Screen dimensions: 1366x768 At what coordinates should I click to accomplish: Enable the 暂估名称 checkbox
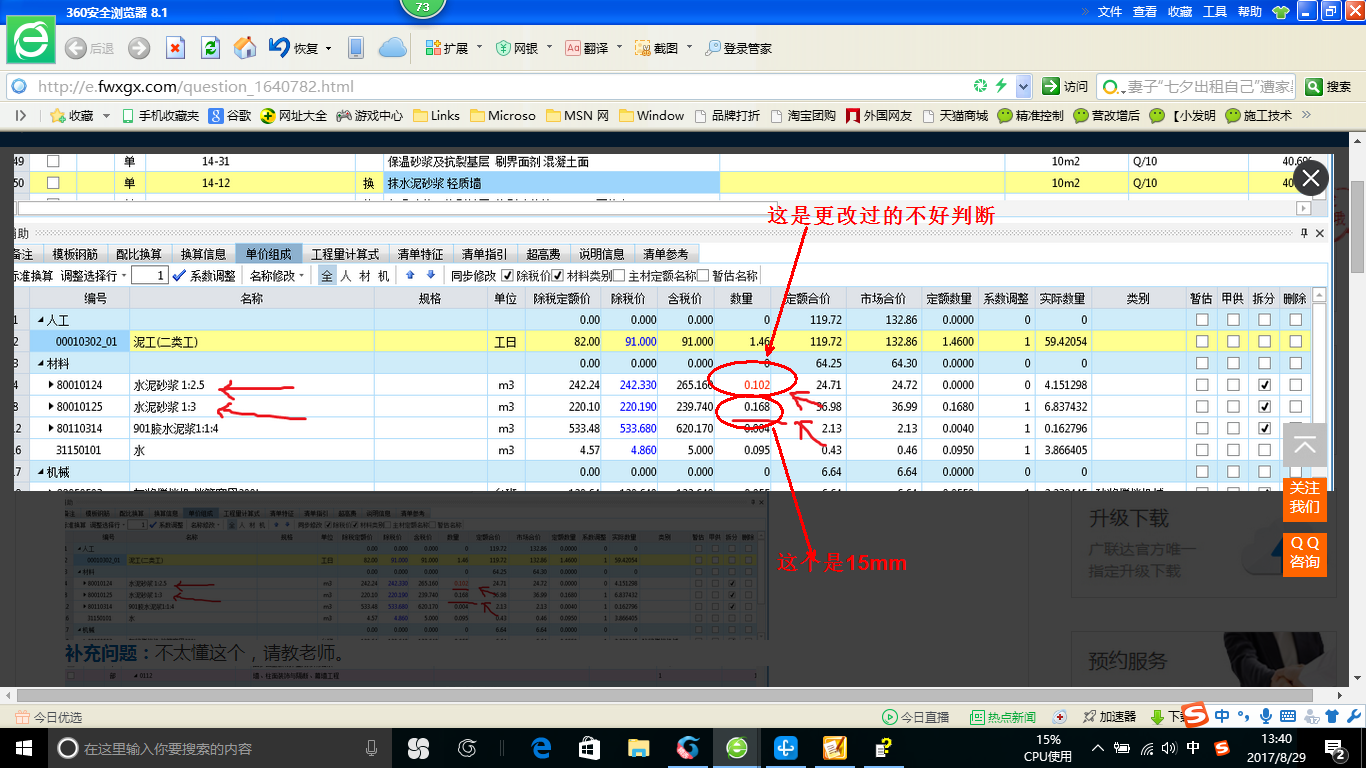coord(703,275)
